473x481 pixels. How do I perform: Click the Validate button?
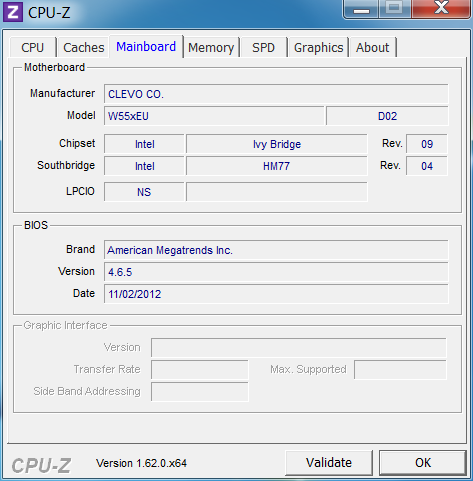point(329,463)
